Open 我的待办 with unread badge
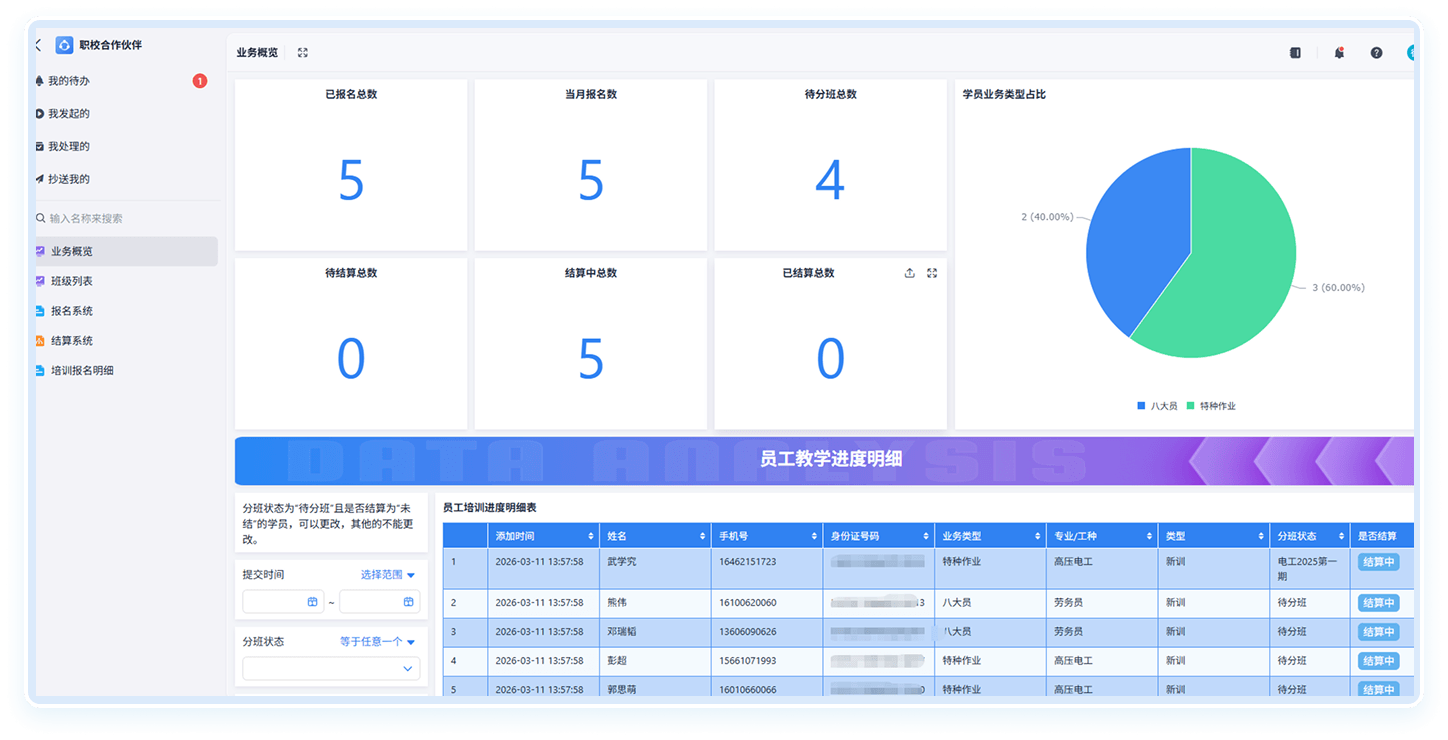The height and width of the screenshot is (740, 1448). tap(69, 81)
